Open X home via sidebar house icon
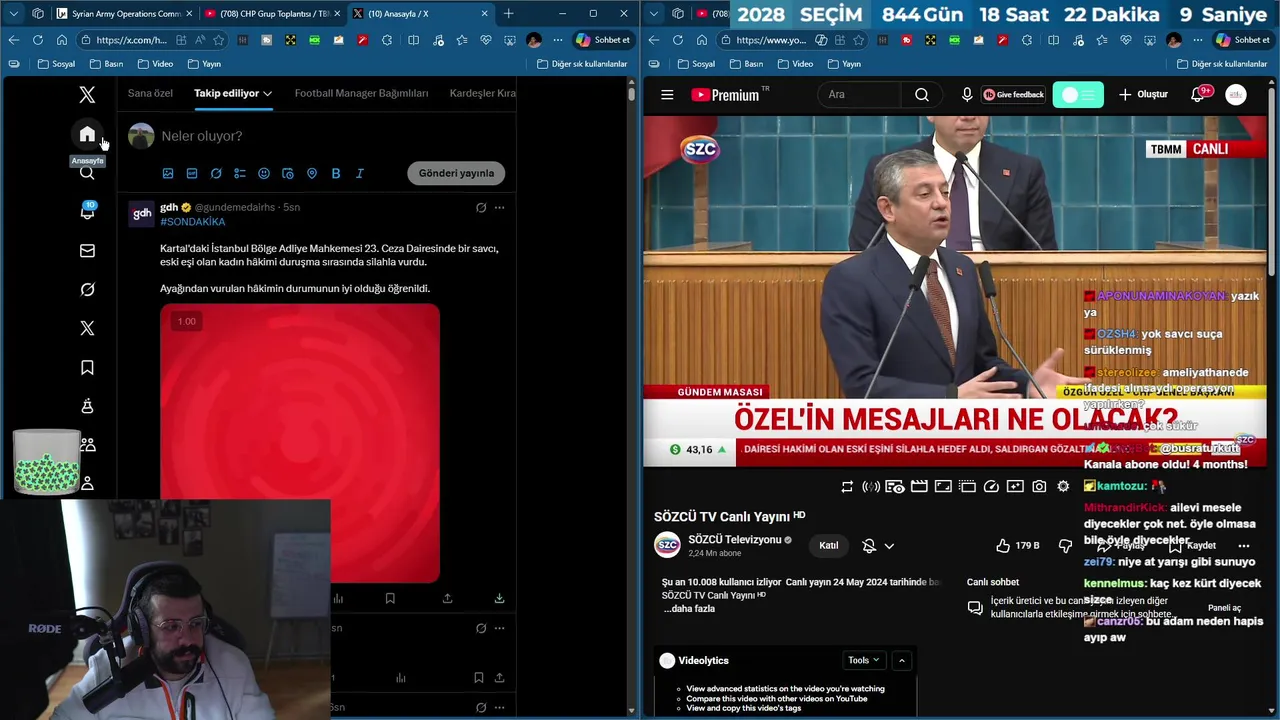This screenshot has height=720, width=1280. (87, 134)
